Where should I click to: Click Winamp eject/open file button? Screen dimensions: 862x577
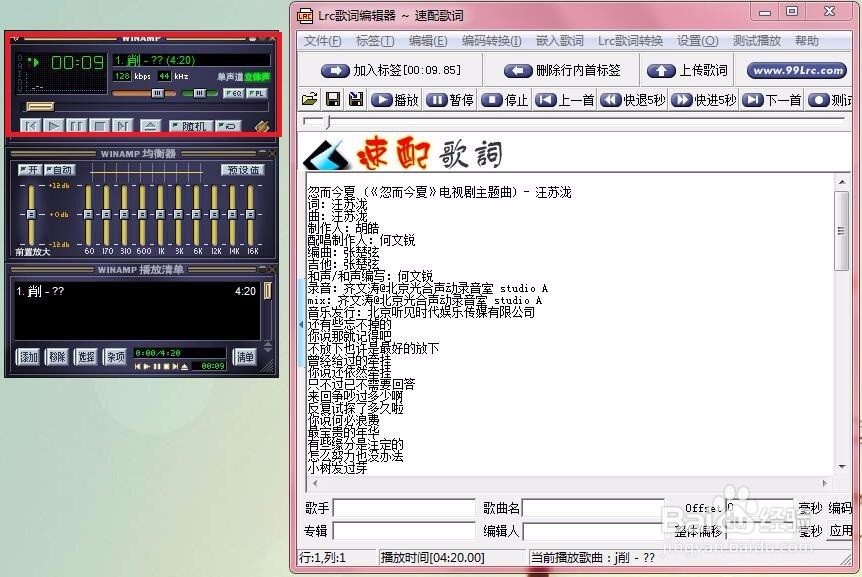(x=150, y=126)
